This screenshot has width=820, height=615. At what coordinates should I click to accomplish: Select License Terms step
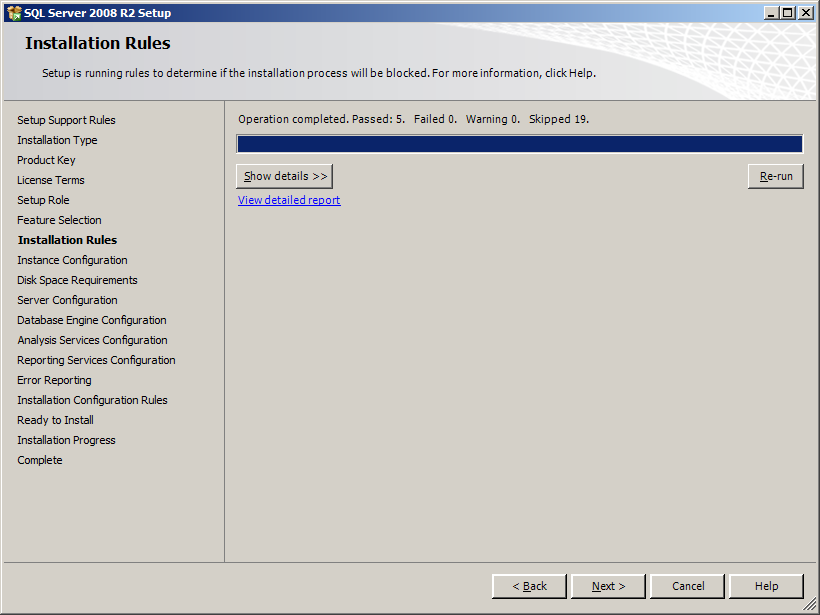pos(50,180)
